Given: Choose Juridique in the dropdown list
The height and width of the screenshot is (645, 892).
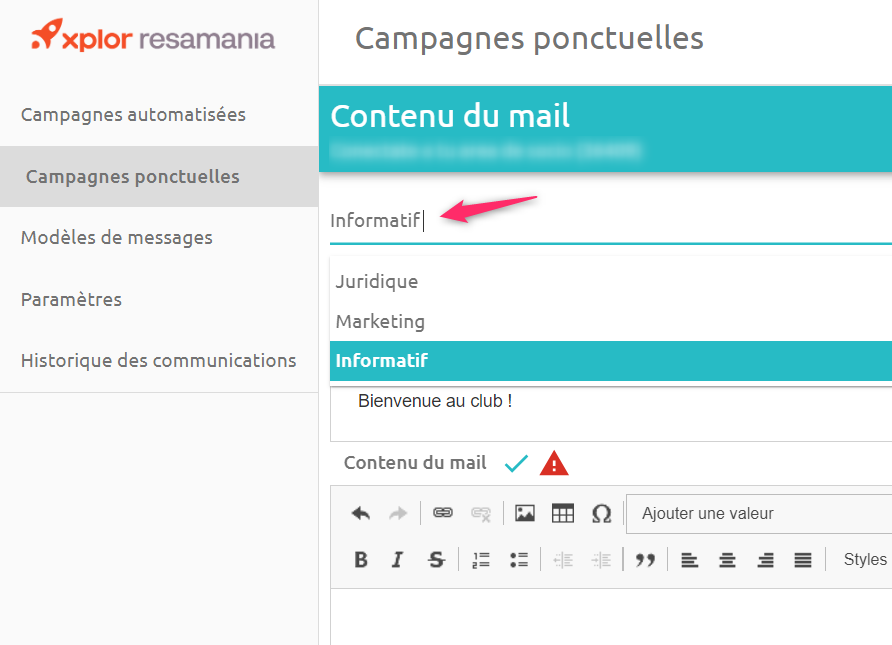Looking at the screenshot, I should 611,282.
